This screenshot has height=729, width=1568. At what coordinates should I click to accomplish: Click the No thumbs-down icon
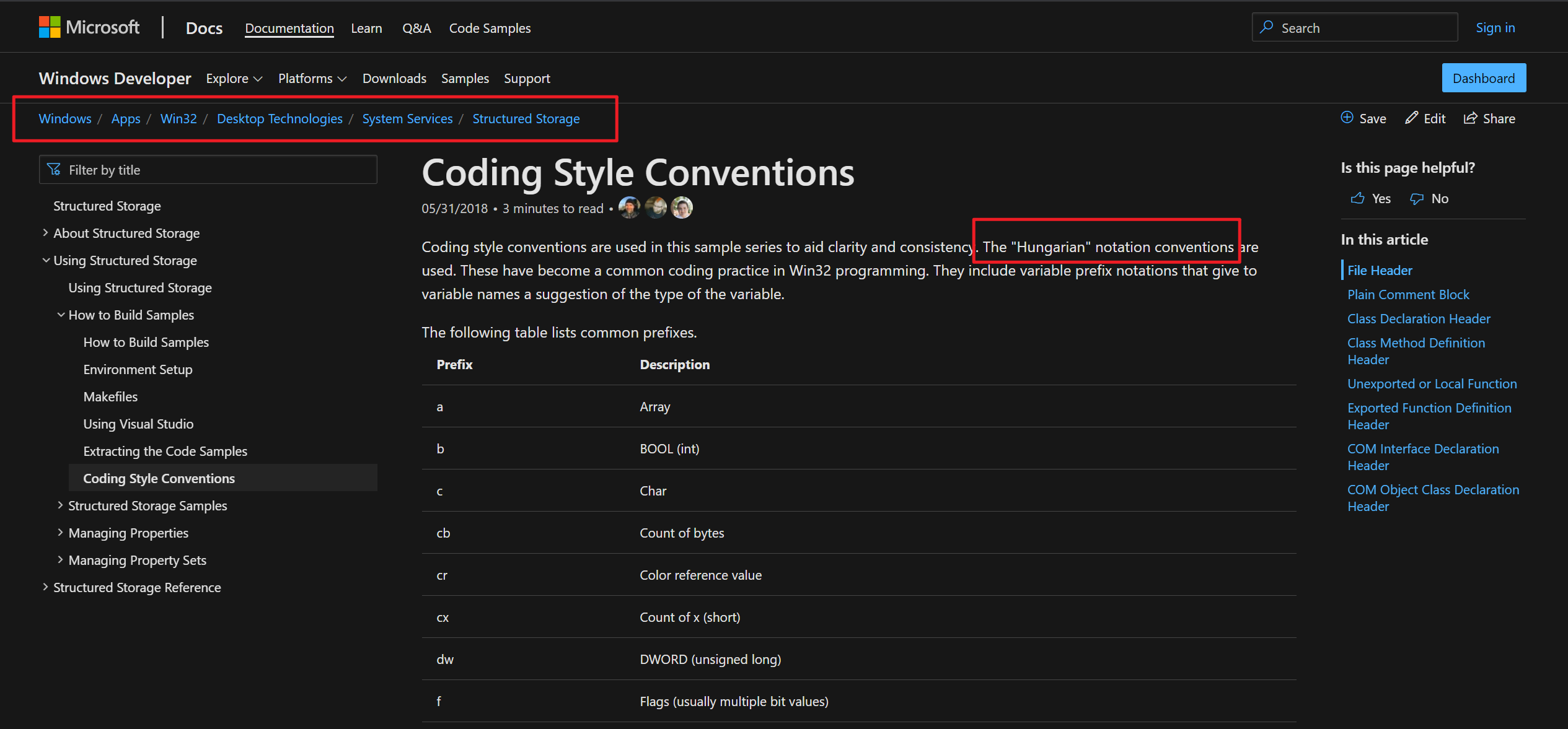1417,198
